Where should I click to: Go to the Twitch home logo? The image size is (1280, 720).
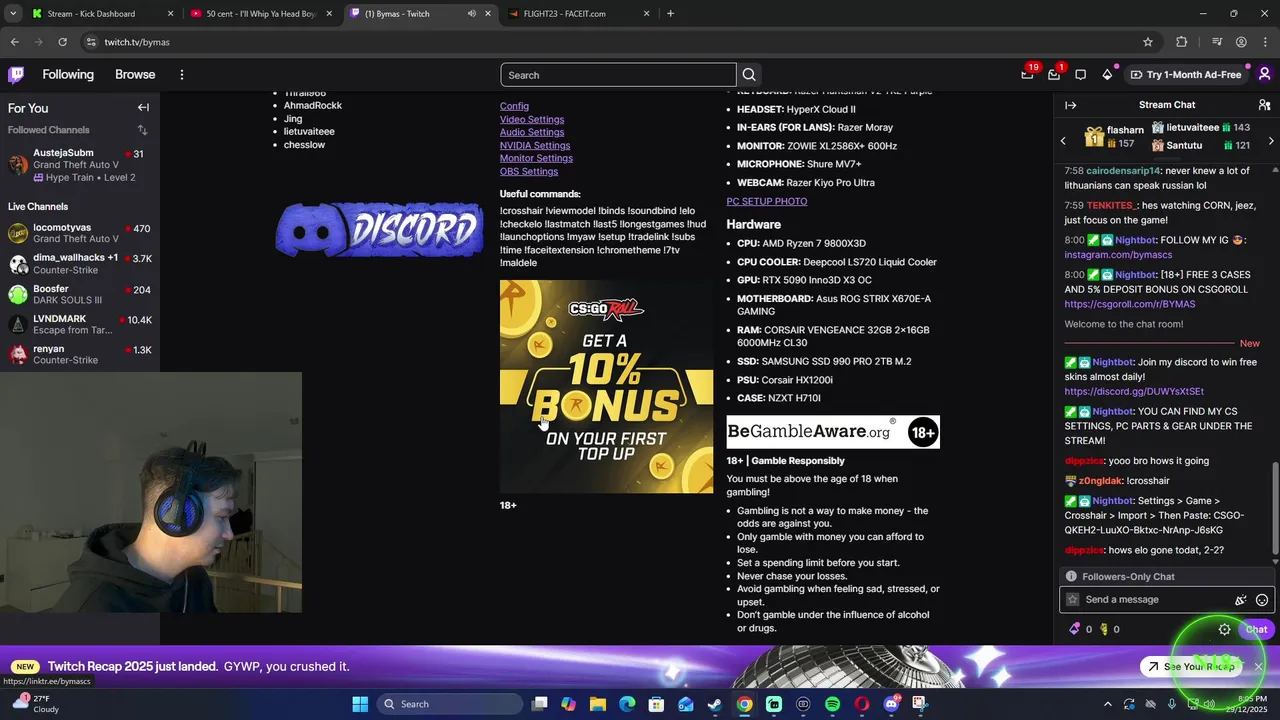pos(16,74)
